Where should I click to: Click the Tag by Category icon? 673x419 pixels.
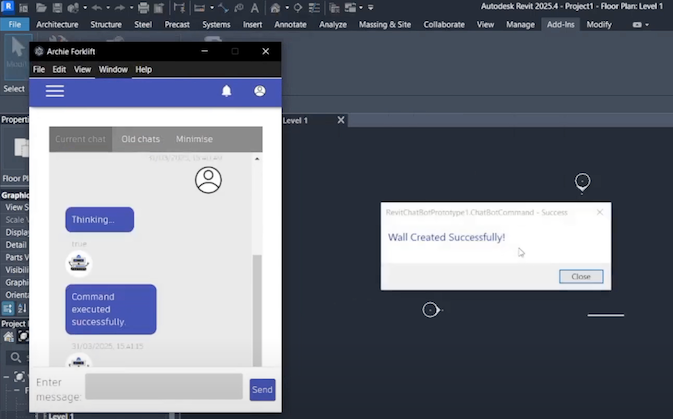239,8
